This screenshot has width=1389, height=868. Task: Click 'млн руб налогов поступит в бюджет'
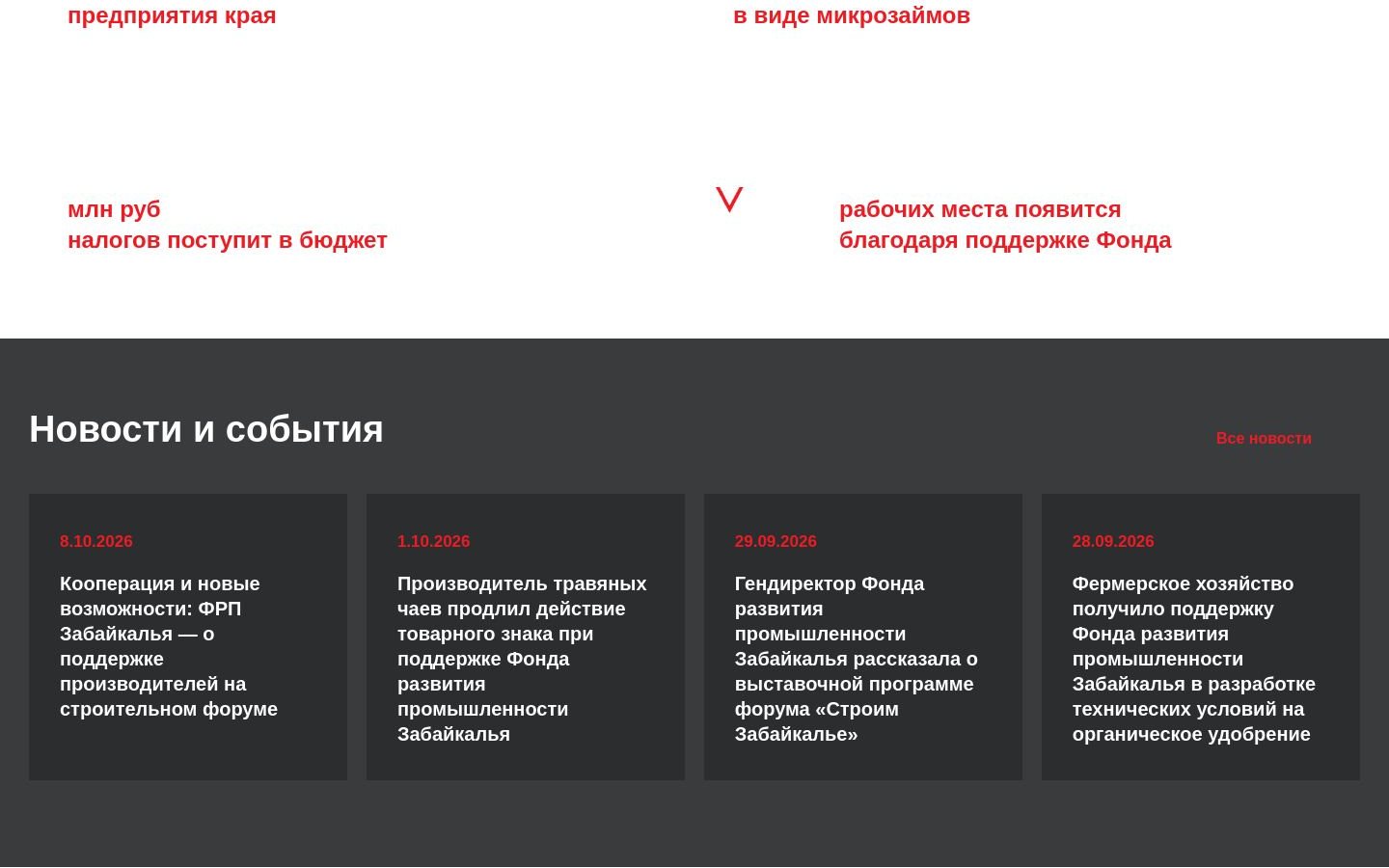coord(228,225)
